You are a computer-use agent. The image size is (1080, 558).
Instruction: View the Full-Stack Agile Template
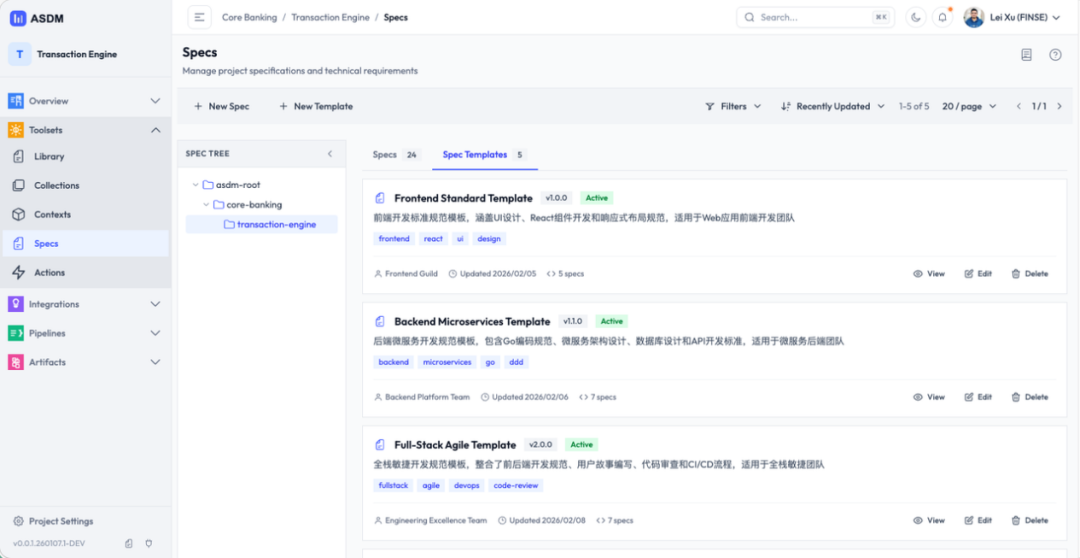pyautogui.click(x=929, y=520)
